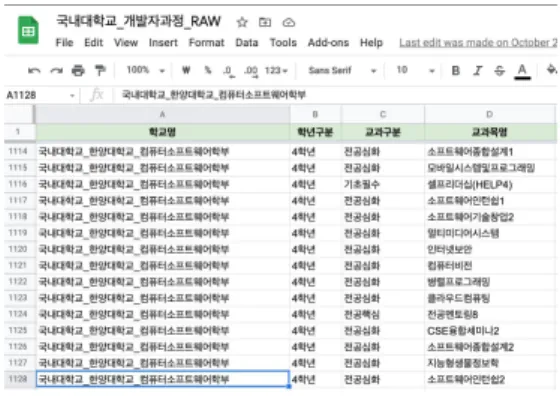Open the 123 number format dropdown
Viewport: 560px width, 396px height.
tap(276, 70)
